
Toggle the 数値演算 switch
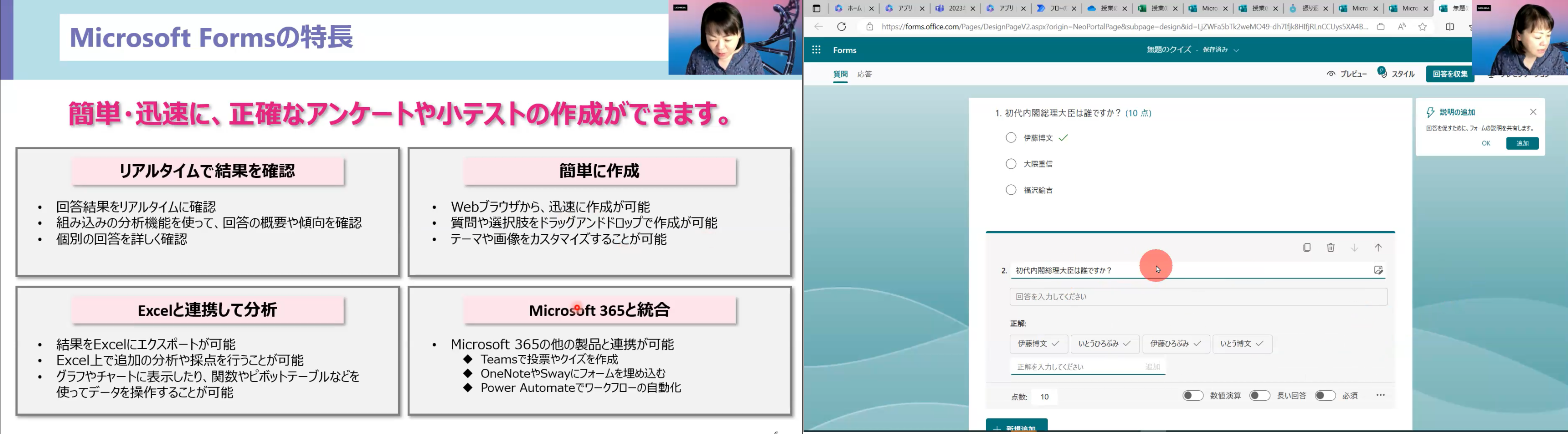1193,396
